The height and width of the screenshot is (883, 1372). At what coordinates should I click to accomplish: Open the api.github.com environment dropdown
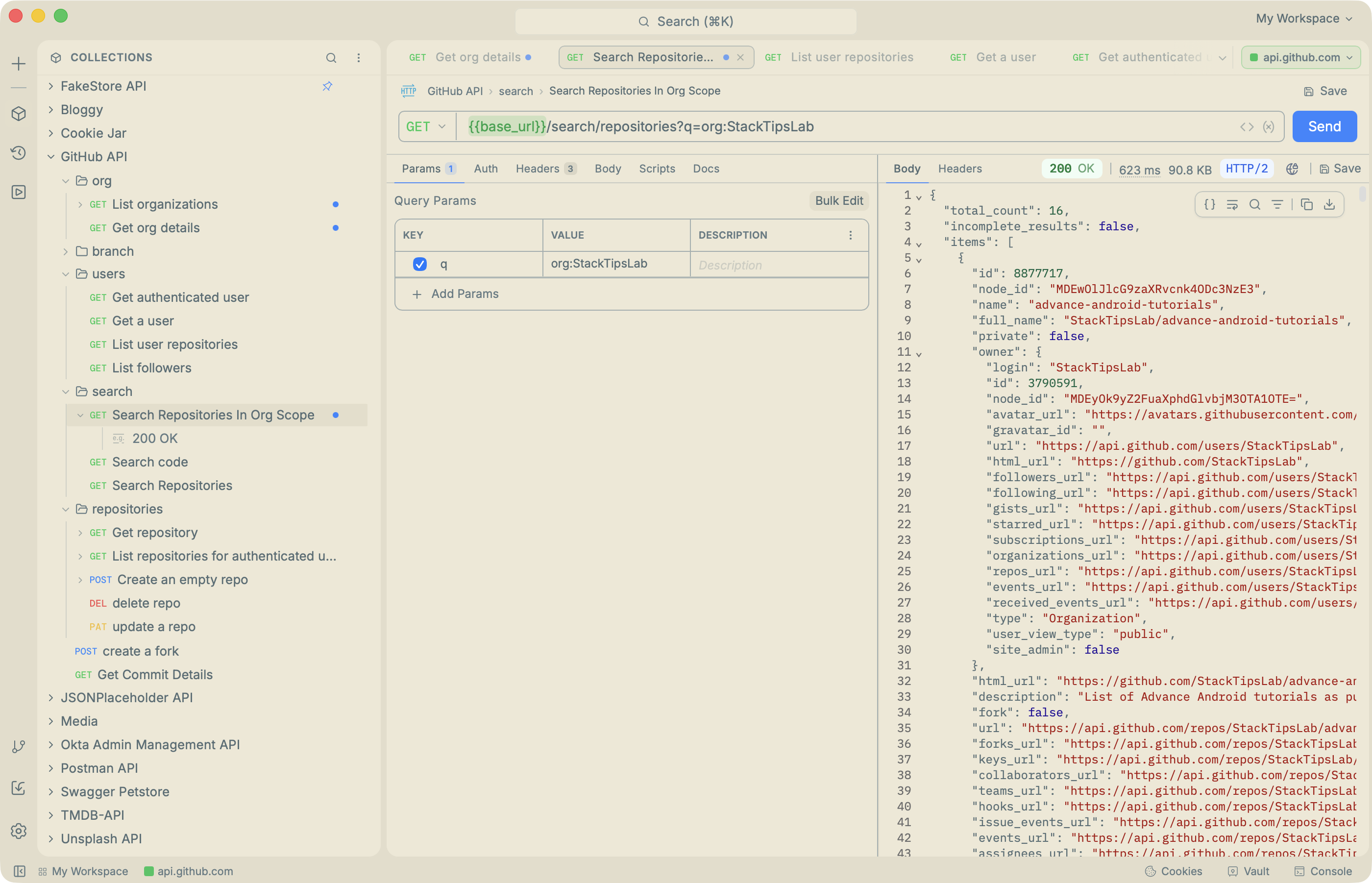[x=1300, y=57]
